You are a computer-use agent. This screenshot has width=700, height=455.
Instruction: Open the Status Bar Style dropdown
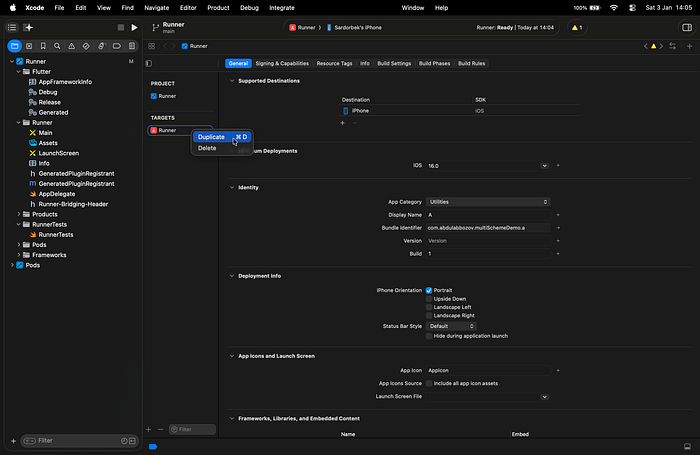pos(451,326)
